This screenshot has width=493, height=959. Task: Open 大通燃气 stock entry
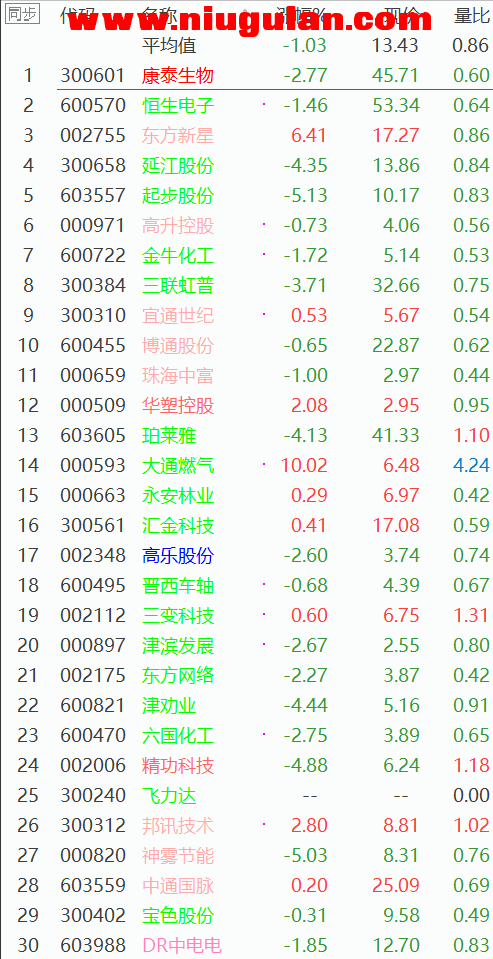(x=177, y=465)
